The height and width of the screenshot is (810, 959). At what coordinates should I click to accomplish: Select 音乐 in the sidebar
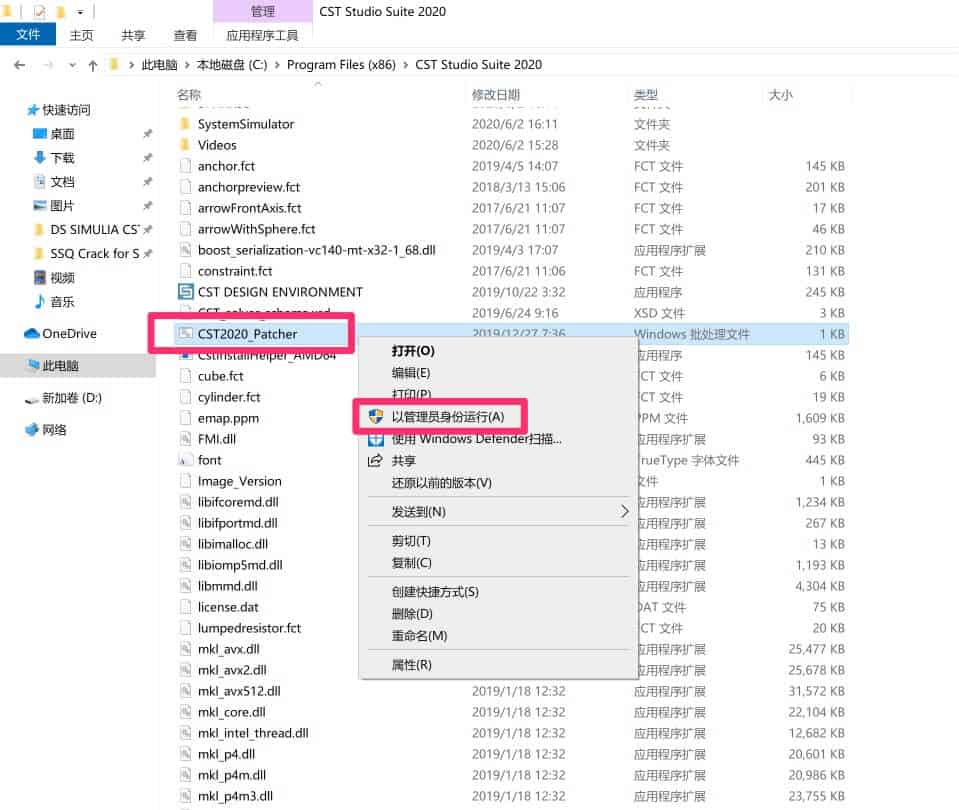[62, 302]
